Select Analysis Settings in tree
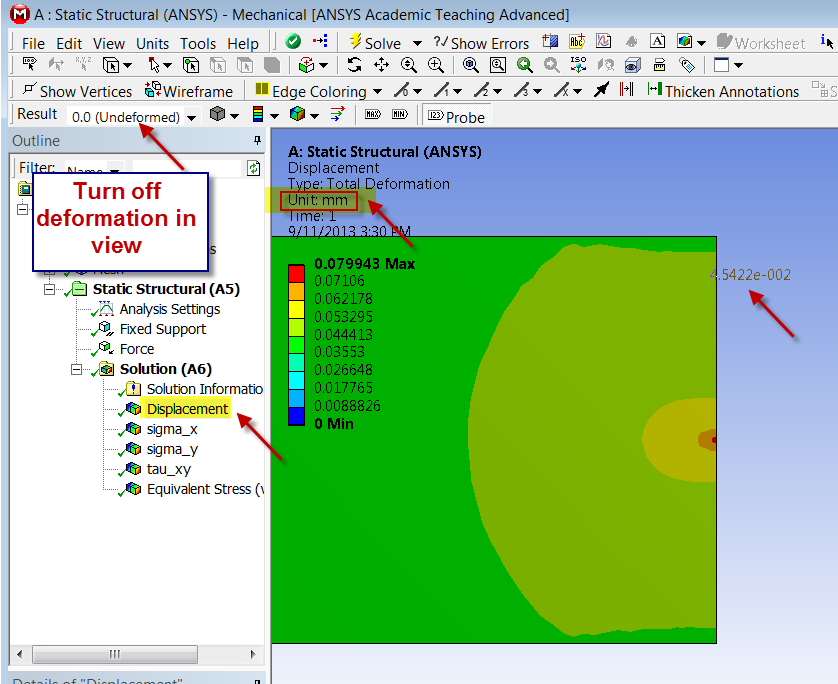Image resolution: width=838 pixels, height=684 pixels. pos(169,309)
